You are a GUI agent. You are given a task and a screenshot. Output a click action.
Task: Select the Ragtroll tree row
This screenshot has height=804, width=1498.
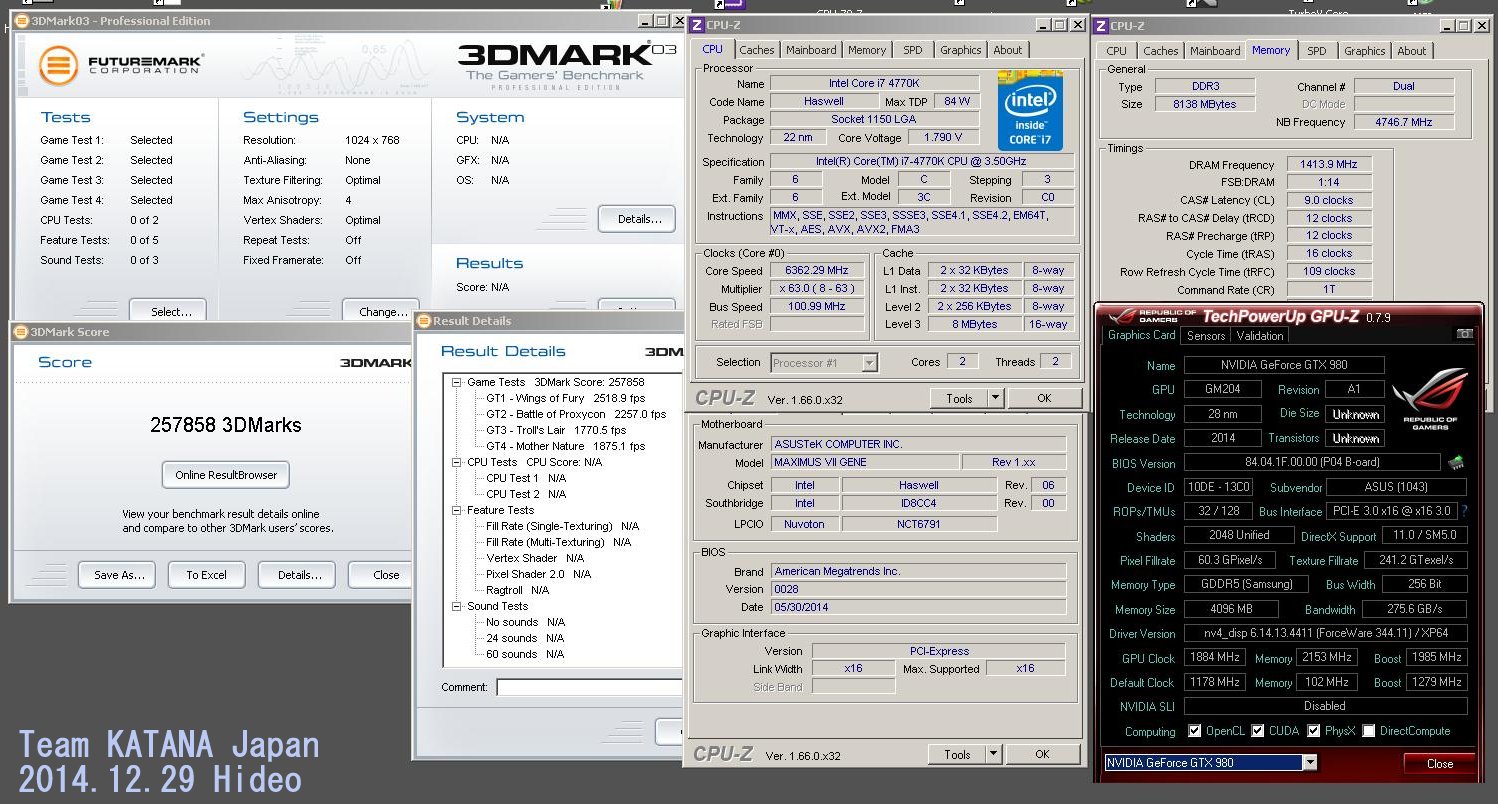pyautogui.click(x=517, y=590)
